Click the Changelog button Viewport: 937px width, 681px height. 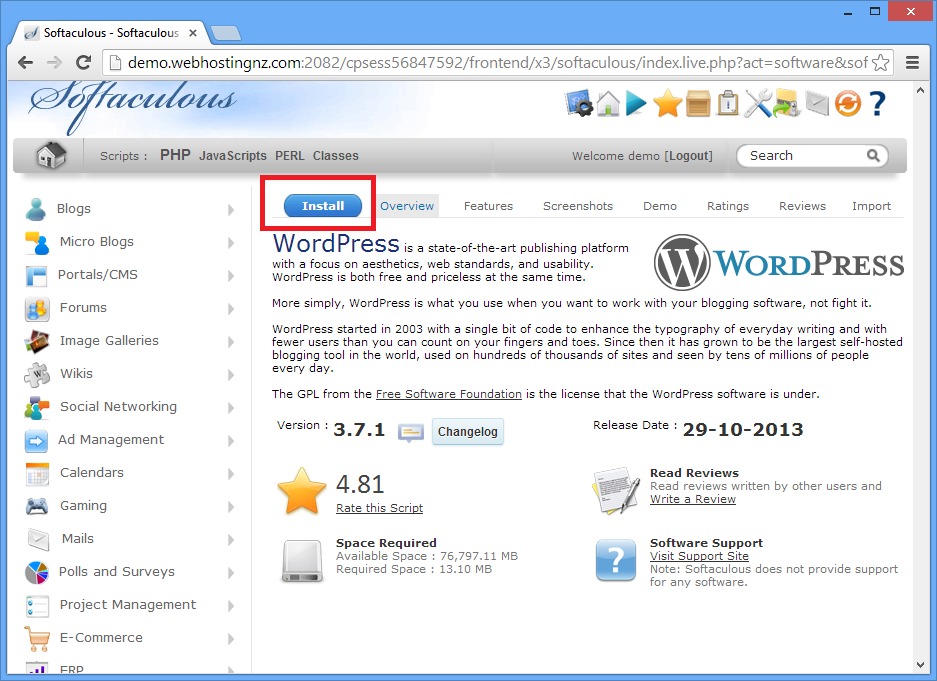click(x=468, y=433)
